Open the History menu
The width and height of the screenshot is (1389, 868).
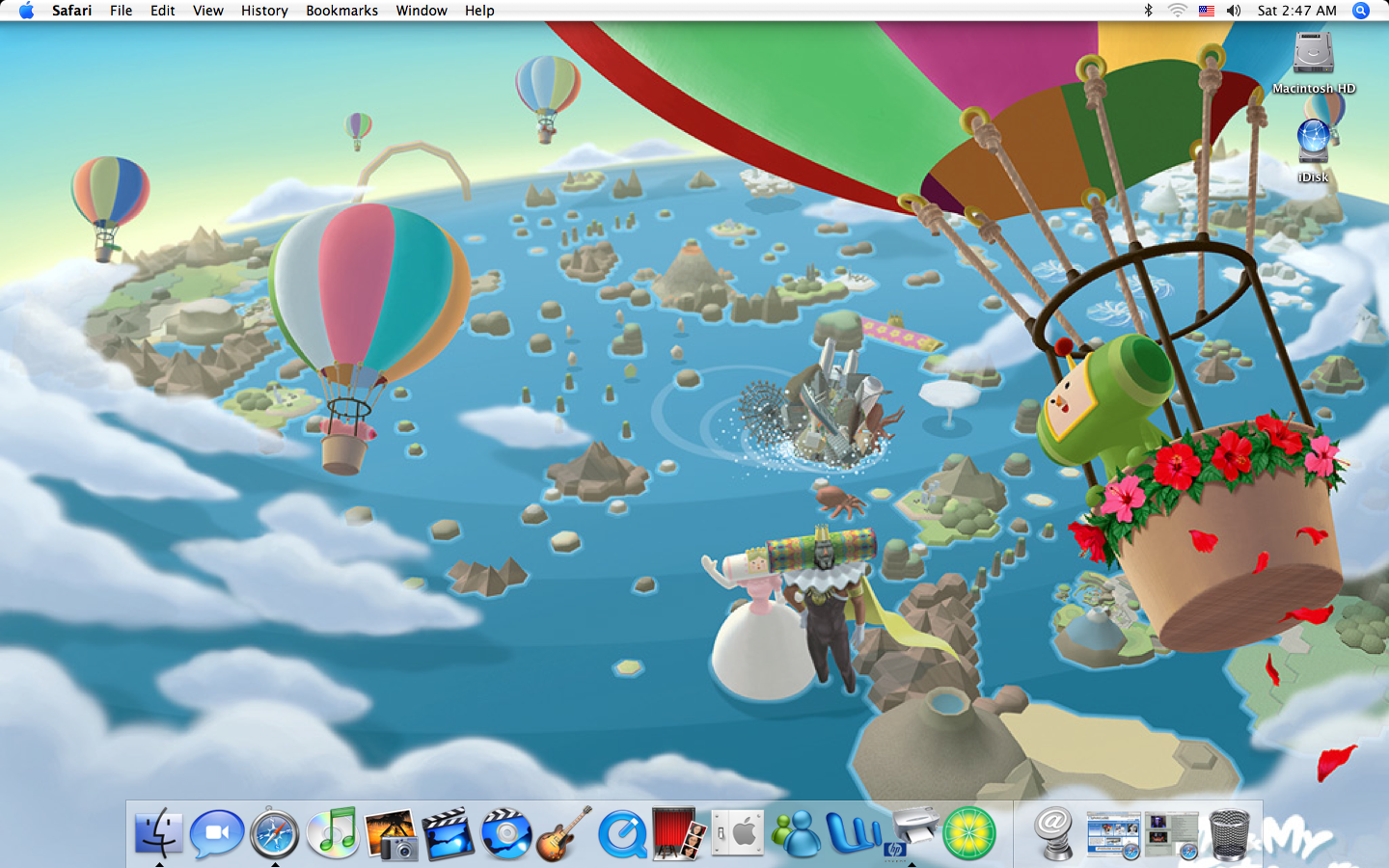tap(264, 11)
